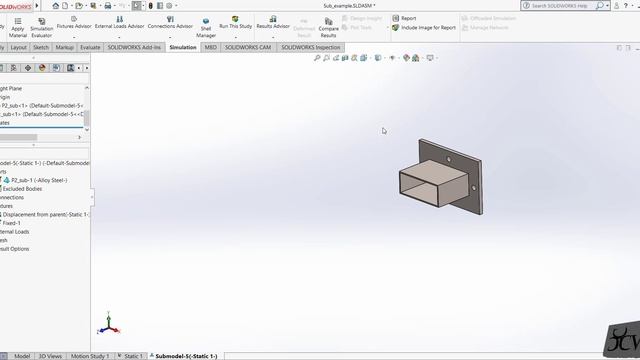640x360 pixels.
Task: Select the Simulation tab
Action: (x=183, y=47)
